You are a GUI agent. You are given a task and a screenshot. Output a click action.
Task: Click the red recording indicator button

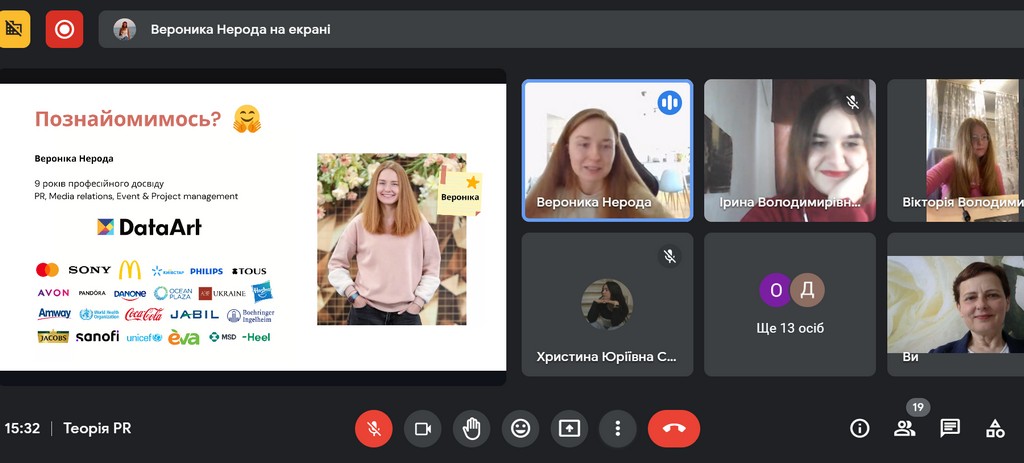pyautogui.click(x=64, y=29)
